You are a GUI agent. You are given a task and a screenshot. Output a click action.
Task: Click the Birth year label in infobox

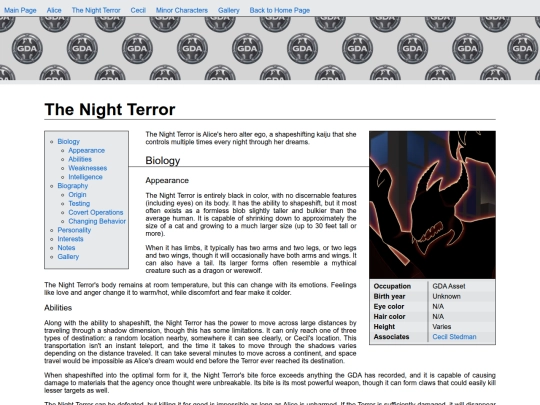[389, 297]
